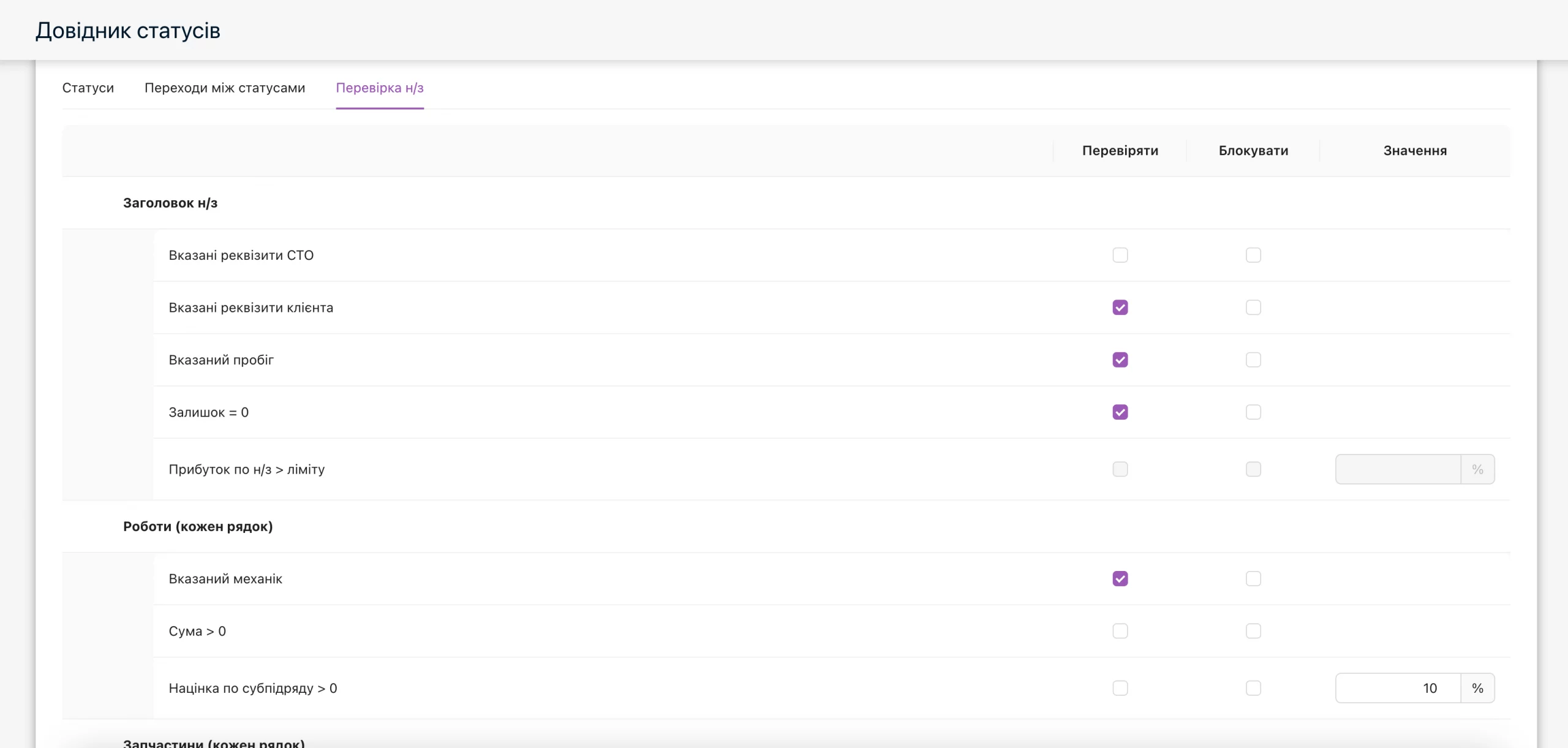Click the Значення column header
The image size is (1568, 748).
(x=1415, y=151)
